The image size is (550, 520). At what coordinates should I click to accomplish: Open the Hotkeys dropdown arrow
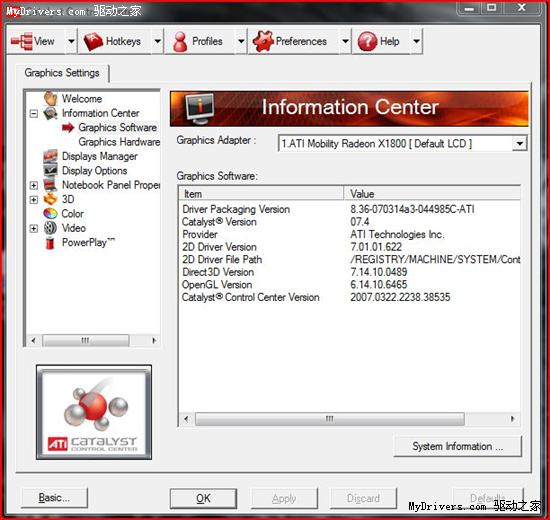[158, 41]
